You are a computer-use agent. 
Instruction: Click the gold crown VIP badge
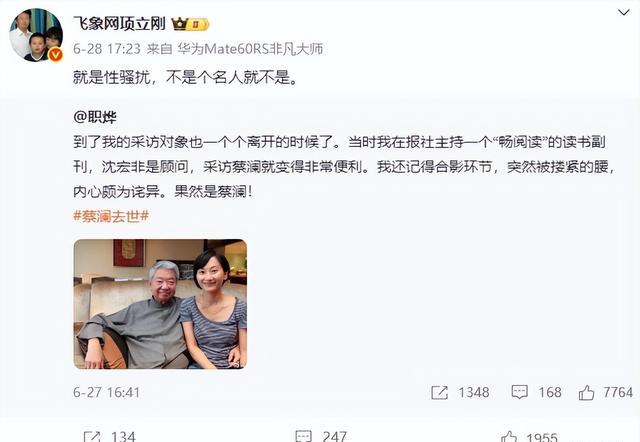(190, 24)
